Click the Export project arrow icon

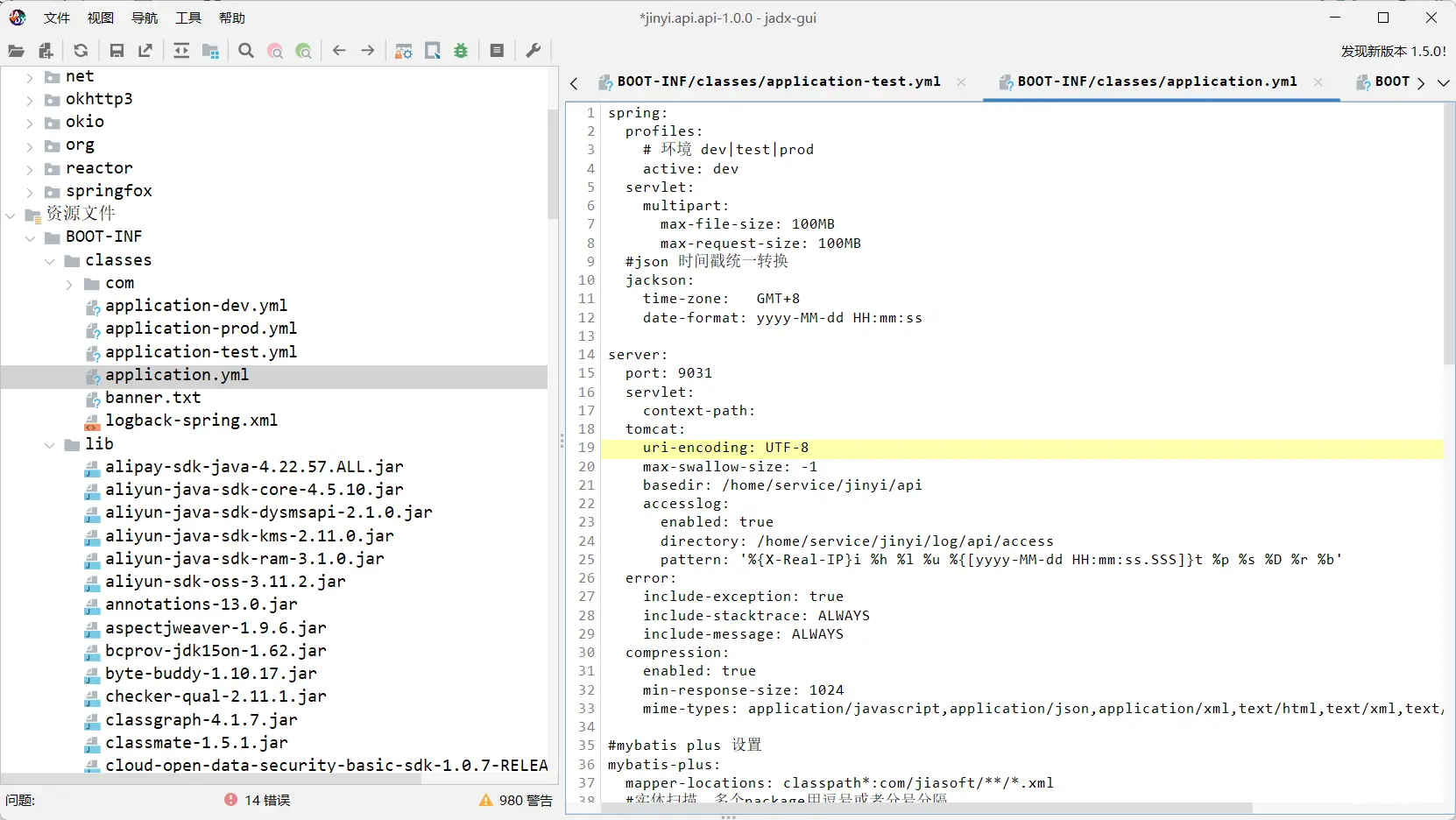(x=145, y=51)
